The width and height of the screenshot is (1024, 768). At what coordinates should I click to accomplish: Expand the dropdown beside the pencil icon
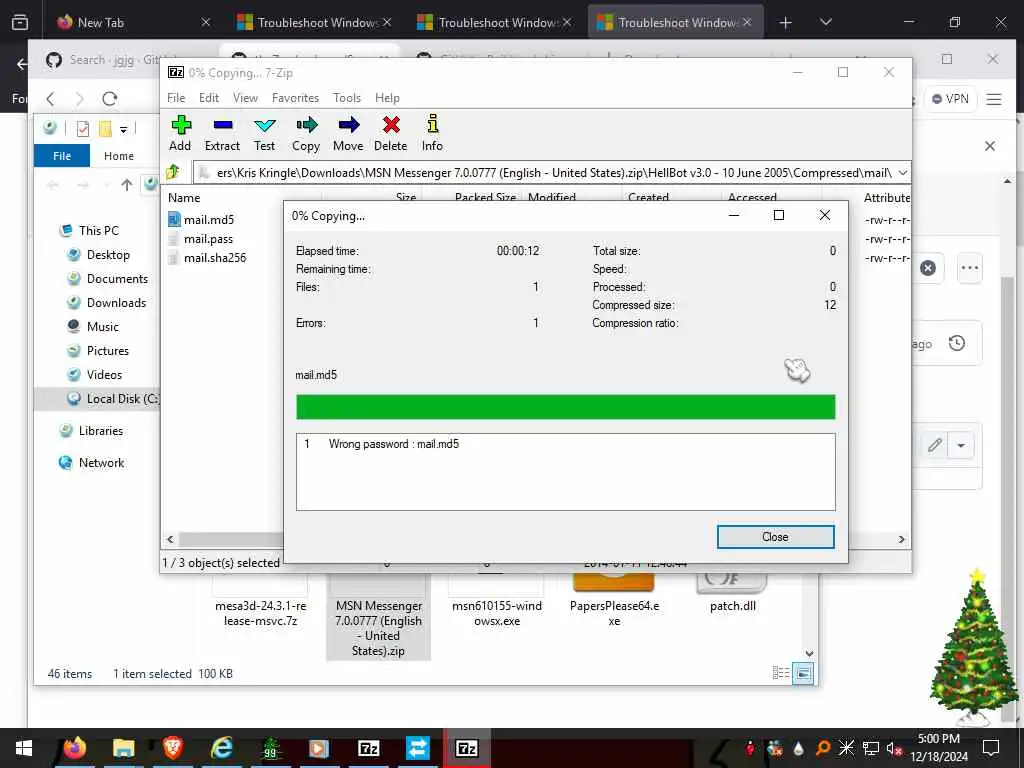pyautogui.click(x=961, y=446)
